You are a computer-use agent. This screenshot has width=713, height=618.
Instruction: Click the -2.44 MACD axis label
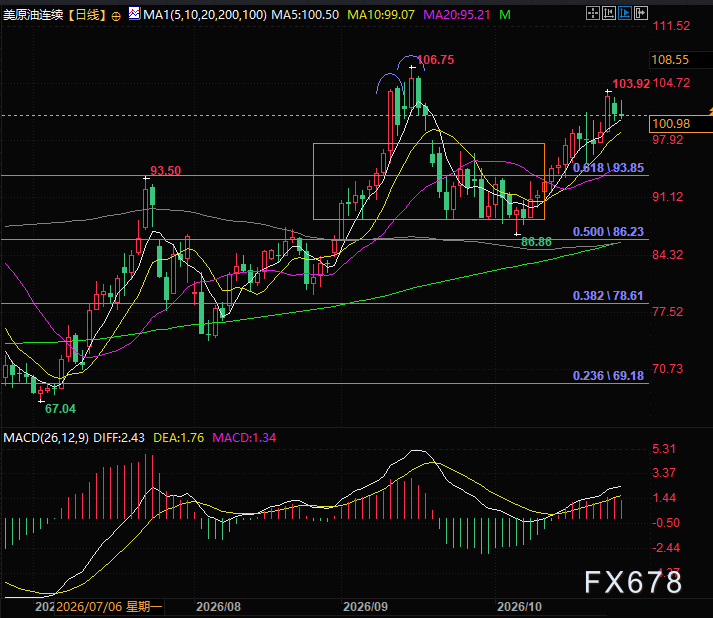pyautogui.click(x=666, y=548)
